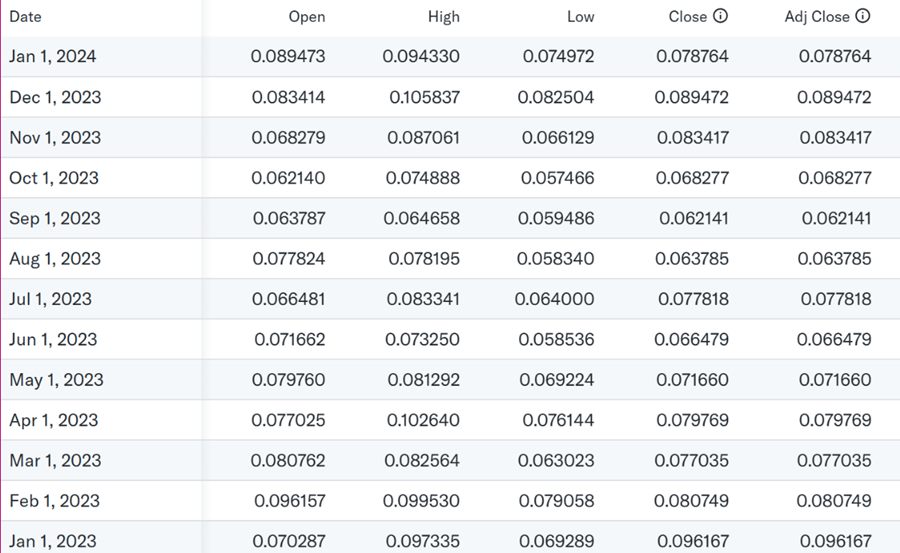Viewport: 900px width, 553px height.
Task: Click High value 0.081292
Action: [424, 380]
